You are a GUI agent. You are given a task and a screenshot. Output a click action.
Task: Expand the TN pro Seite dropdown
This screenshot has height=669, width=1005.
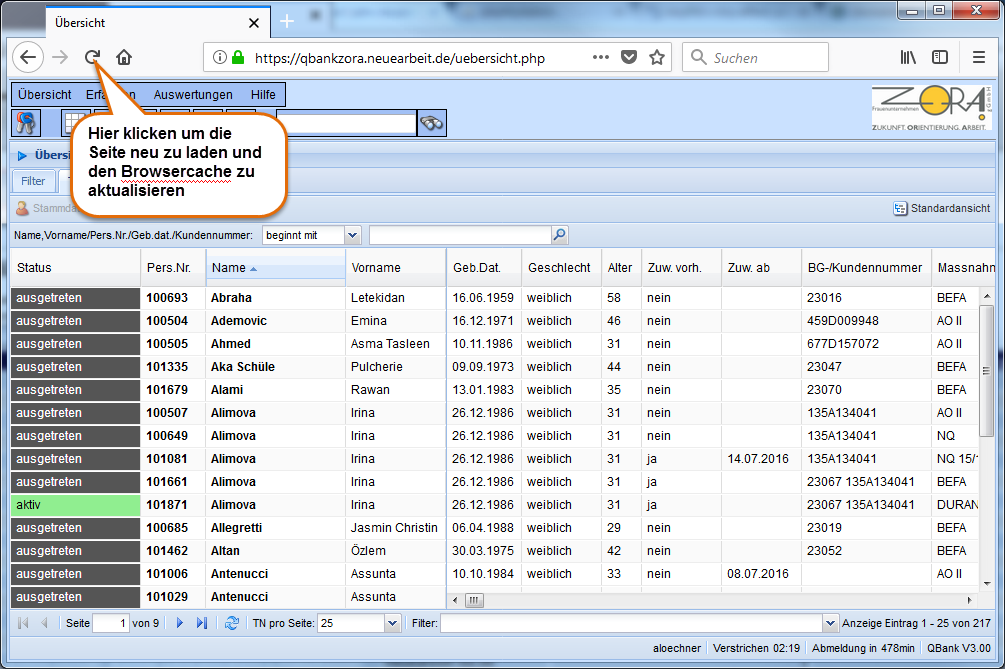click(392, 623)
